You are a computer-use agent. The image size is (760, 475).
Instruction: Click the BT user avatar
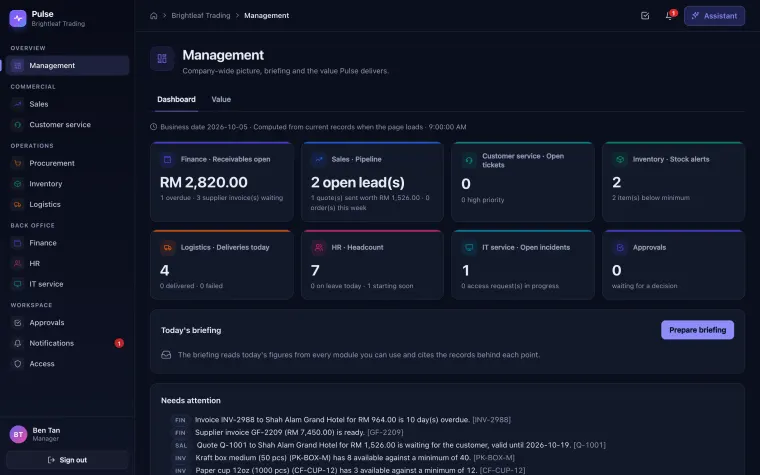coord(18,434)
